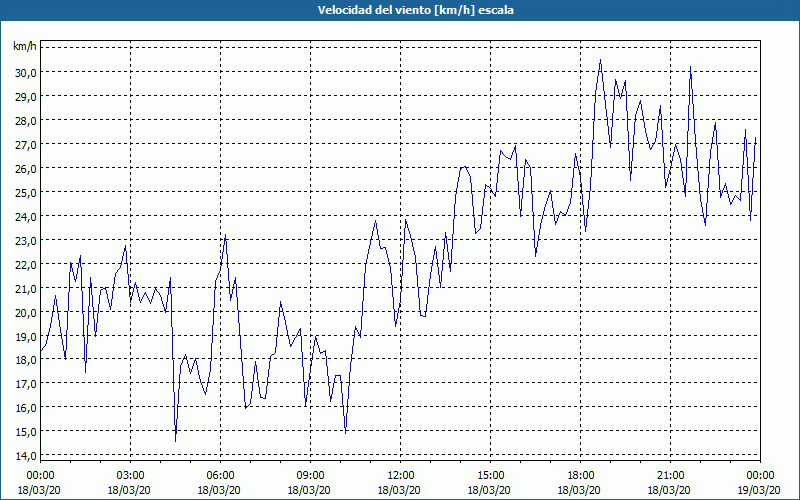This screenshot has height=500, width=800.
Task: Select the "15:00" x-axis time label
Action: point(490,476)
